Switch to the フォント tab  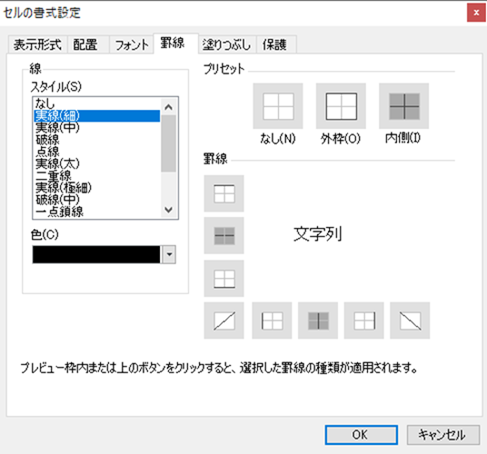tap(131, 45)
